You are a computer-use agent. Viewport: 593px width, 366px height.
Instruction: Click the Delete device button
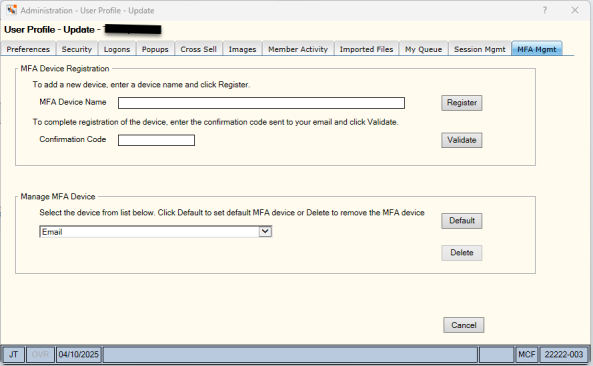(x=461, y=253)
